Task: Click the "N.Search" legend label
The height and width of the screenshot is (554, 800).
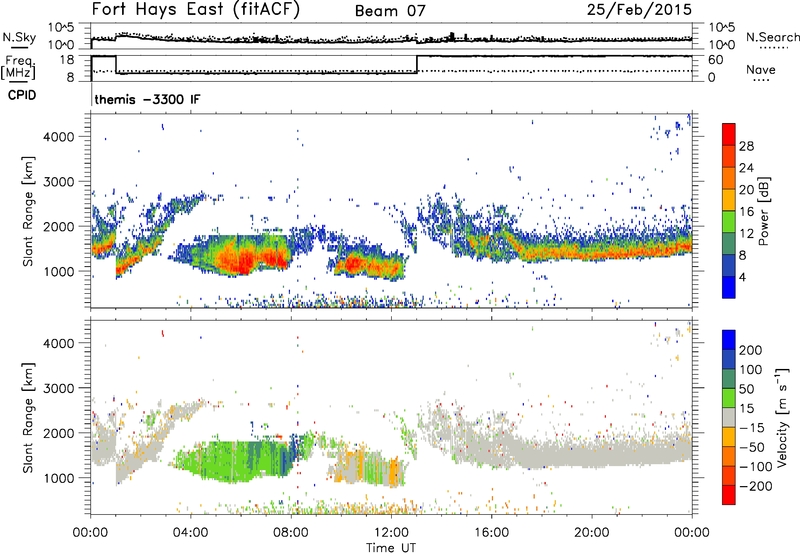Action: (772, 37)
